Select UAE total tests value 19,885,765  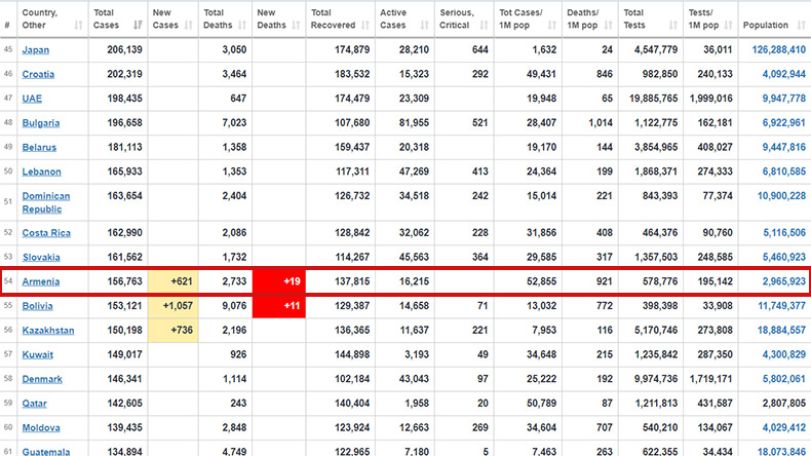[x=653, y=98]
